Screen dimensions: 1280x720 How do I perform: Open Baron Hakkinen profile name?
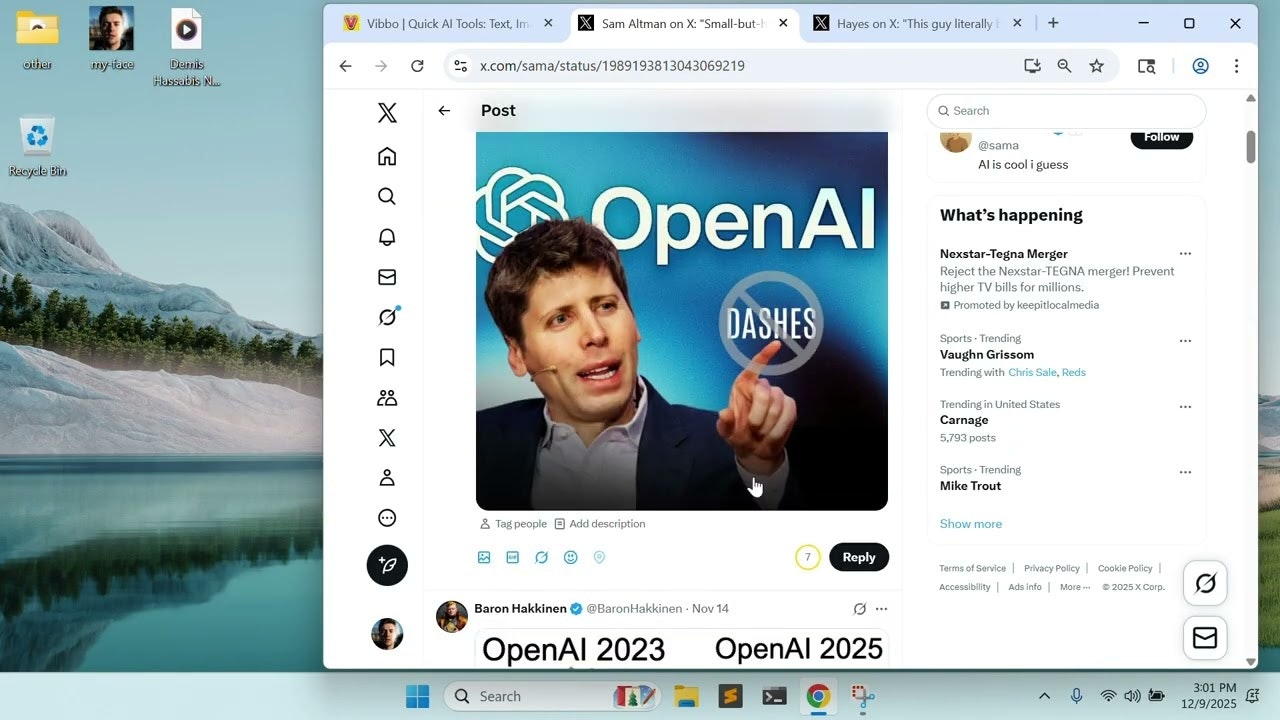coord(520,608)
